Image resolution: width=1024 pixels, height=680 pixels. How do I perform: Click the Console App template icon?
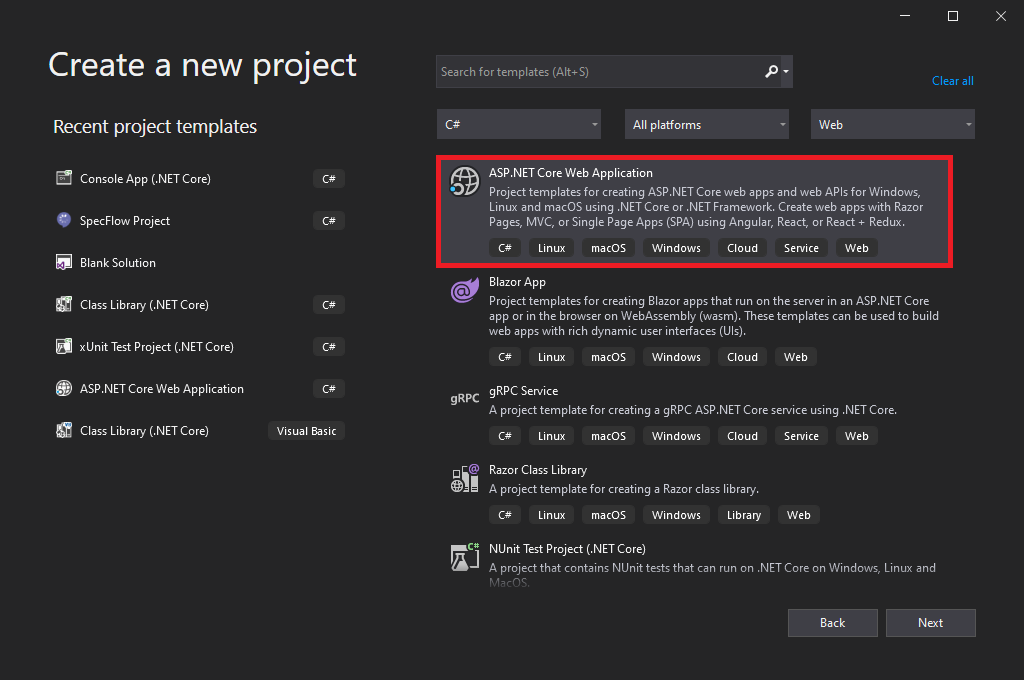click(x=63, y=178)
